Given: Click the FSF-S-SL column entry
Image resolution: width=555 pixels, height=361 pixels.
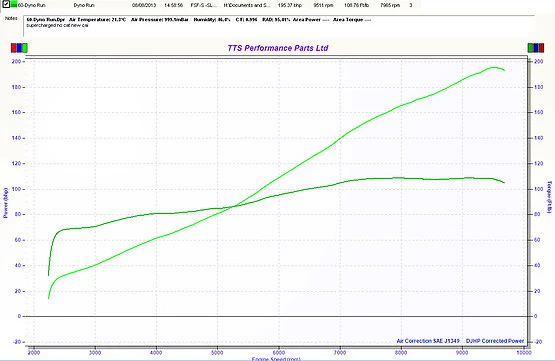Looking at the screenshot, I should coord(204,5).
